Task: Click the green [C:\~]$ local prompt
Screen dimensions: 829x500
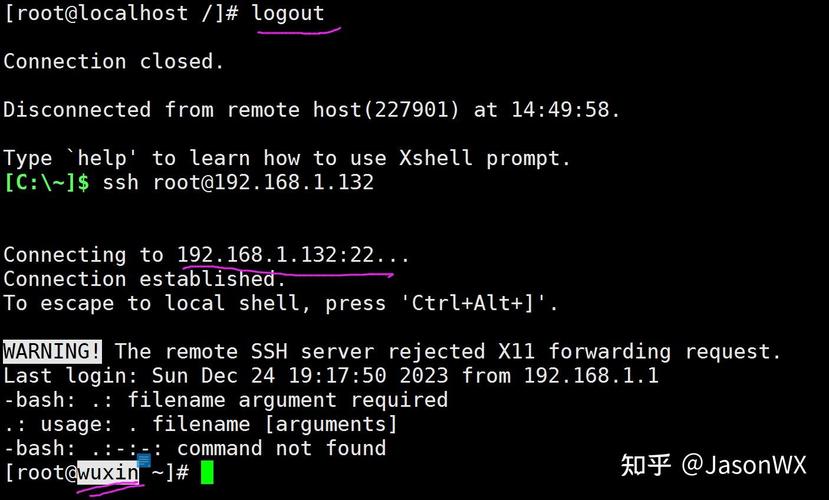Action: pos(46,182)
